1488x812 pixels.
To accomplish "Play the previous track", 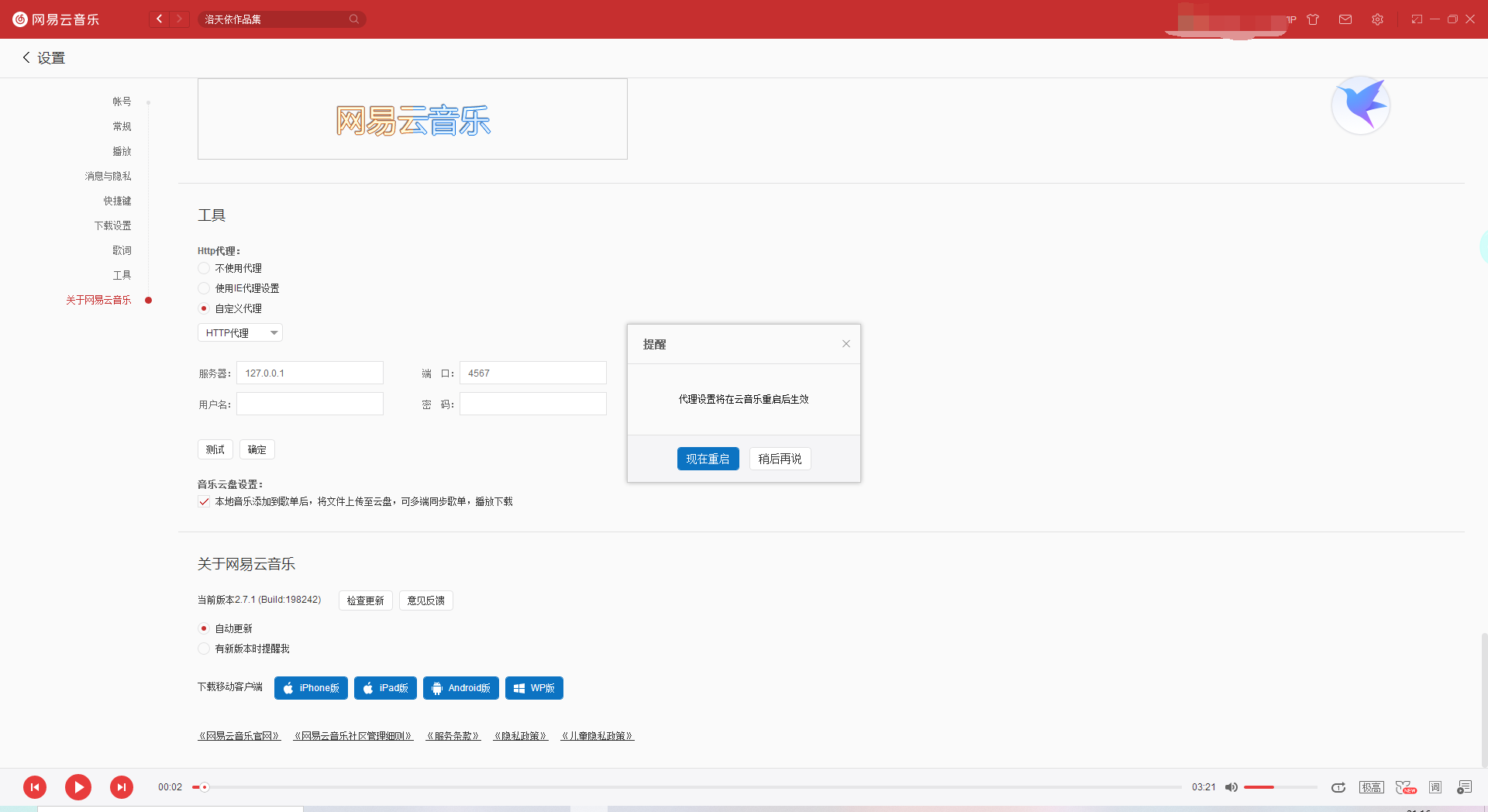I will click(x=35, y=787).
